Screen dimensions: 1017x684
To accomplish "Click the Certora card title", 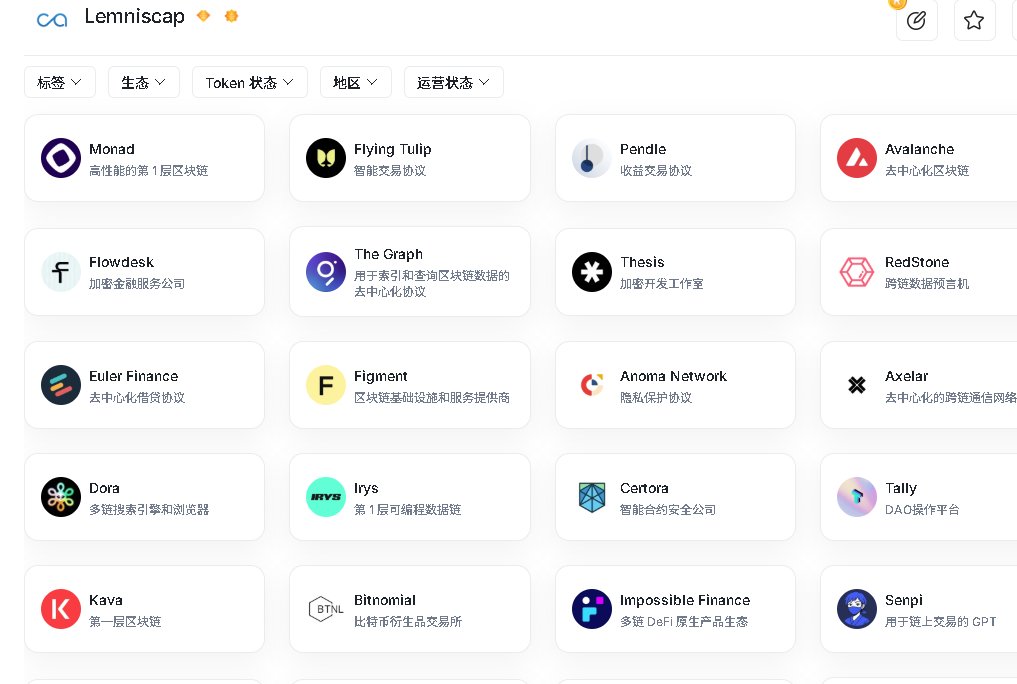I will [644, 488].
